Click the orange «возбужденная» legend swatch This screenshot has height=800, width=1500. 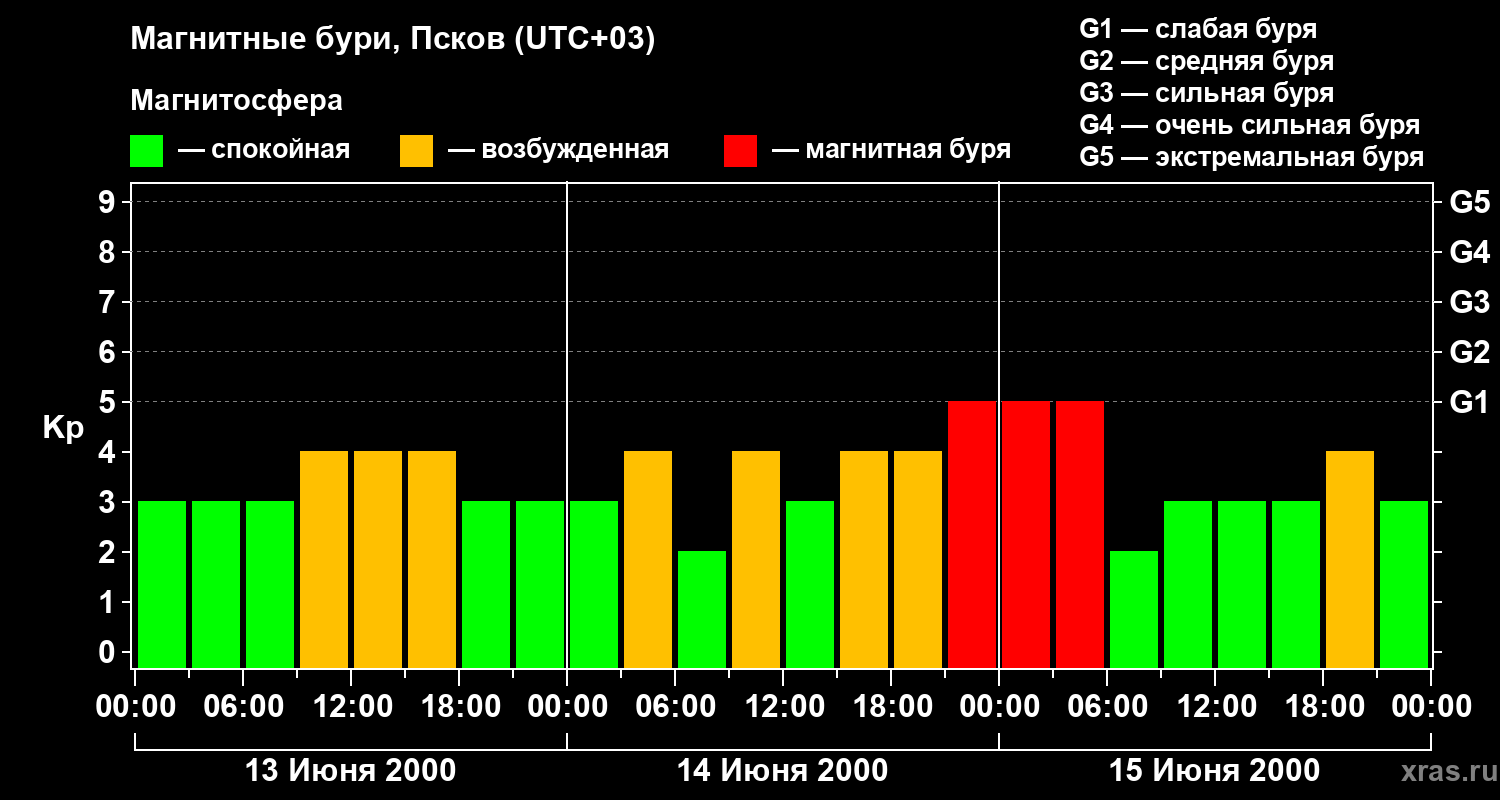click(417, 151)
